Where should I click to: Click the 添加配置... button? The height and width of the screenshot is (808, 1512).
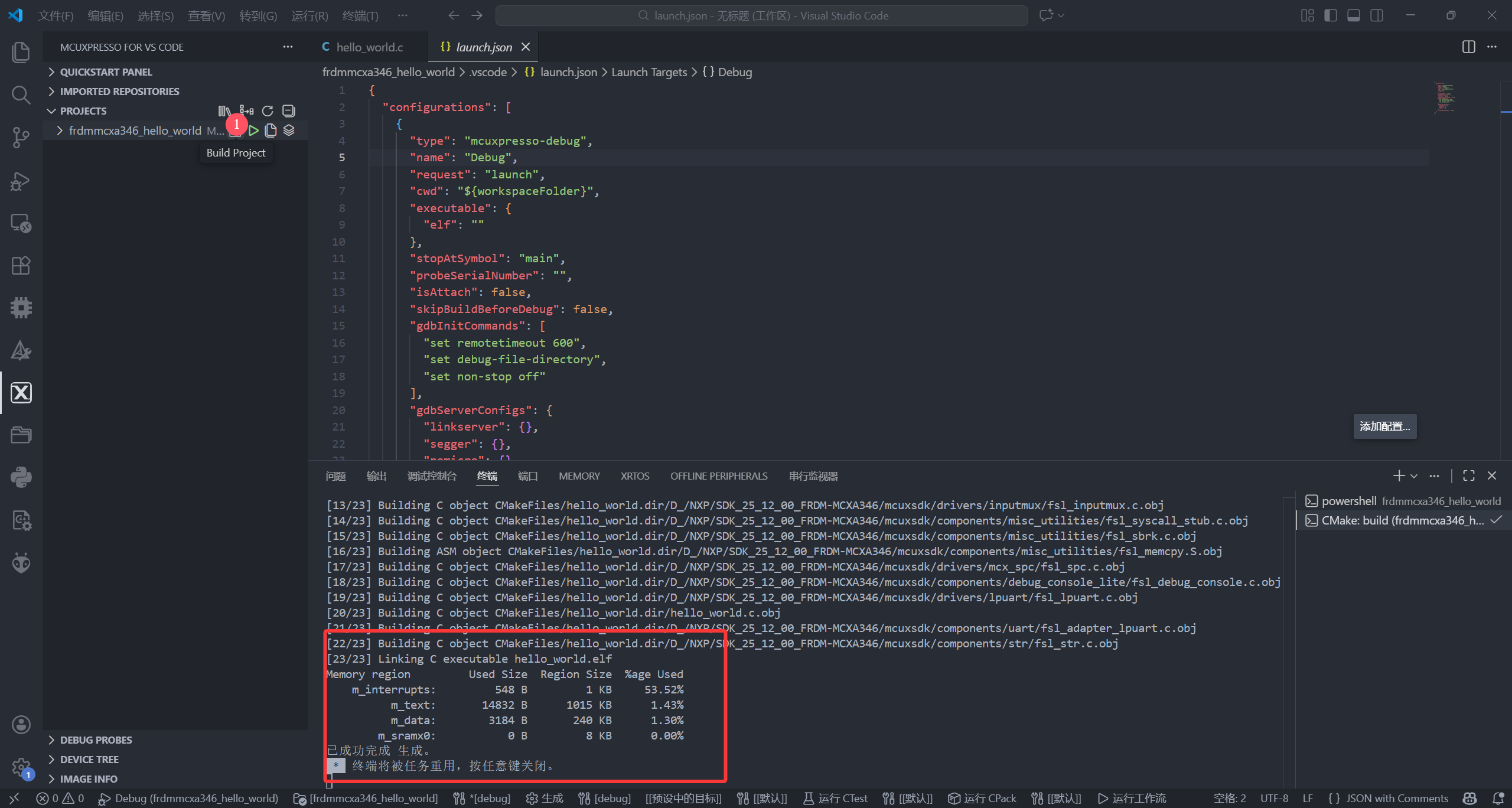pyautogui.click(x=1384, y=426)
